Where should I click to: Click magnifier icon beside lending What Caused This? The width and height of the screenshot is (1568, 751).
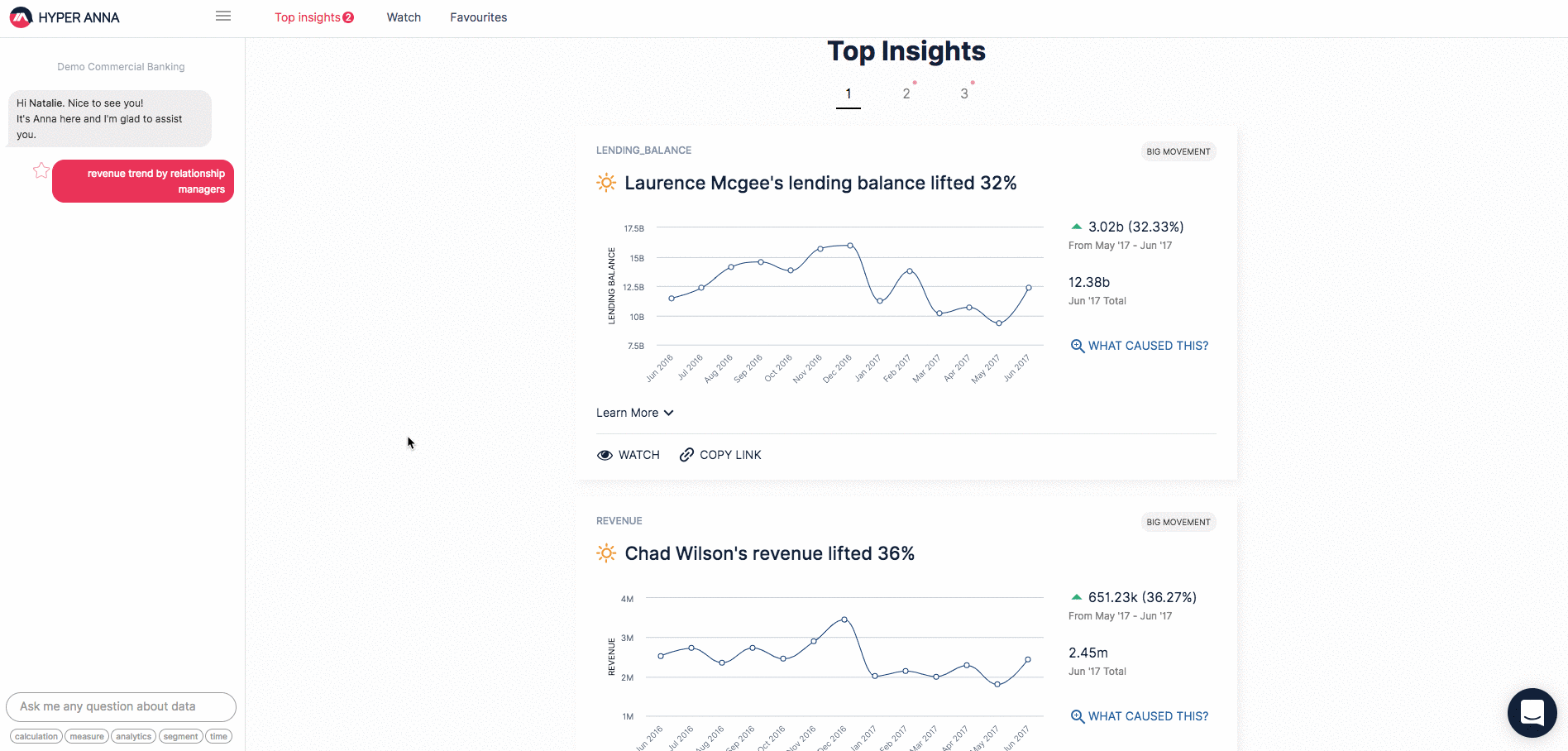[1077, 346]
